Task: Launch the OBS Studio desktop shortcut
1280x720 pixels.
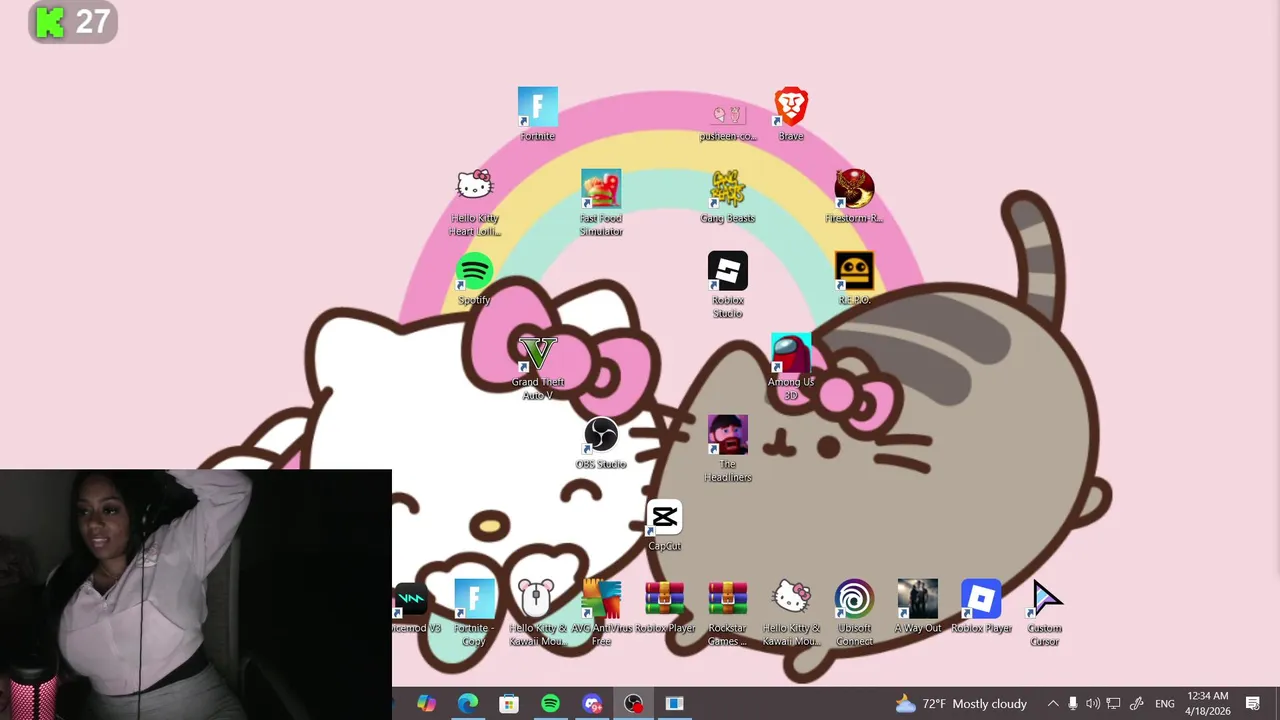Action: pyautogui.click(x=600, y=442)
